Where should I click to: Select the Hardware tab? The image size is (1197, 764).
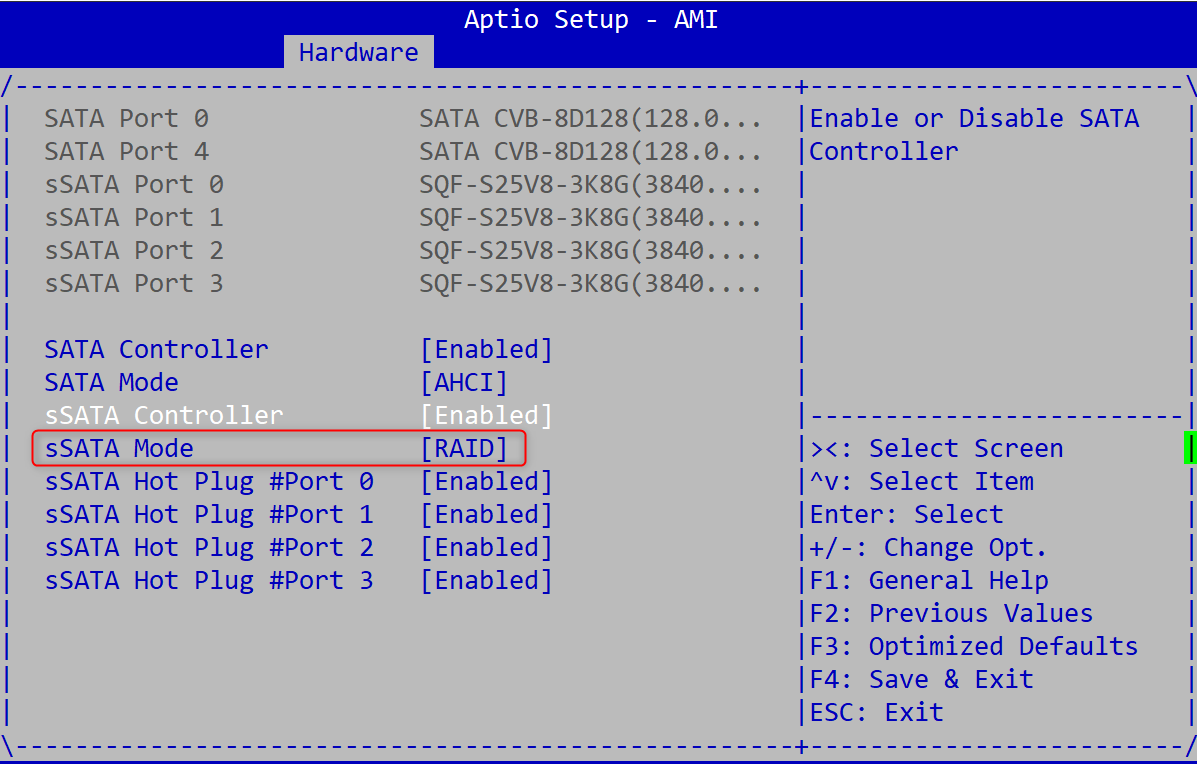pos(358,52)
